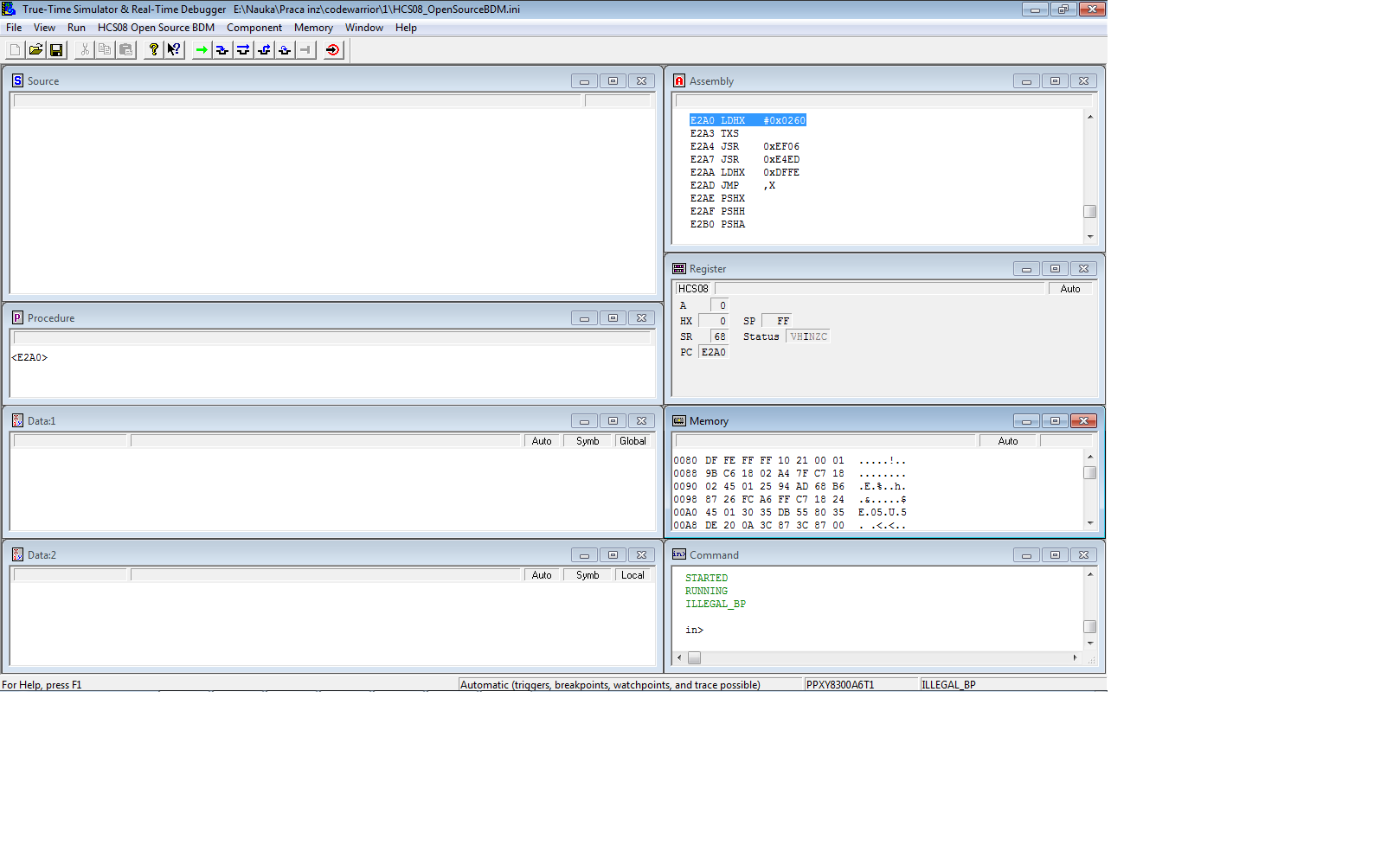Start execution with green arrow icon
The height and width of the screenshot is (858, 1400).
tap(202, 50)
